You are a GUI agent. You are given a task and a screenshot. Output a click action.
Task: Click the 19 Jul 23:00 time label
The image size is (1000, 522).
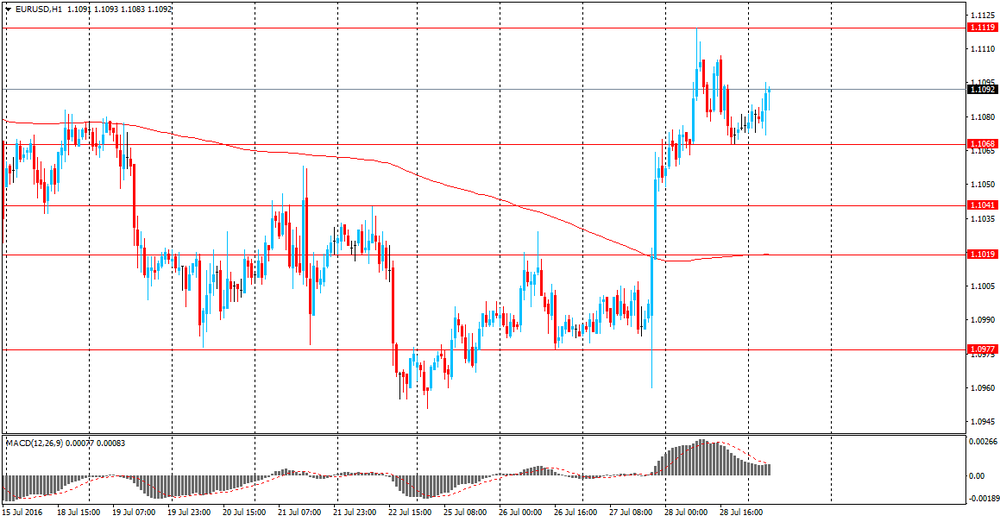tap(189, 512)
